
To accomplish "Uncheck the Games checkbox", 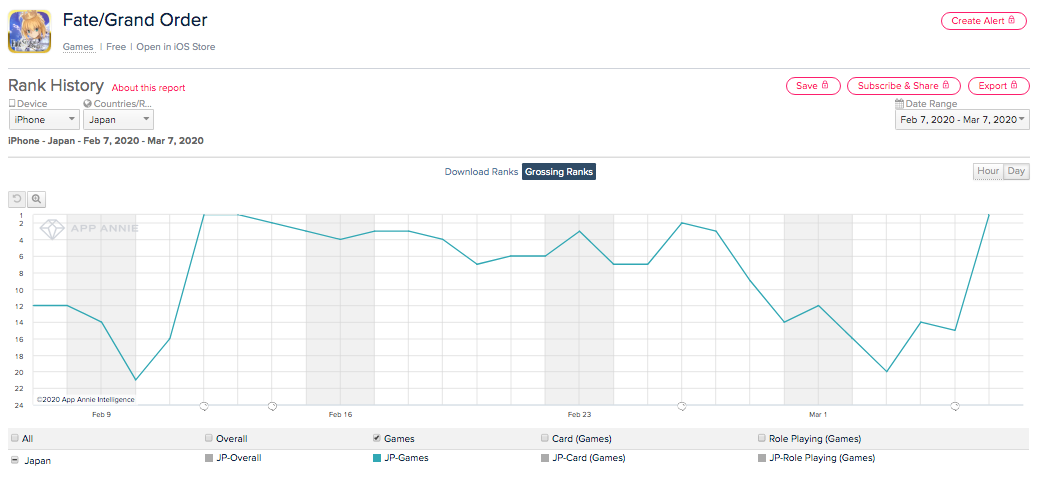I will (377, 438).
